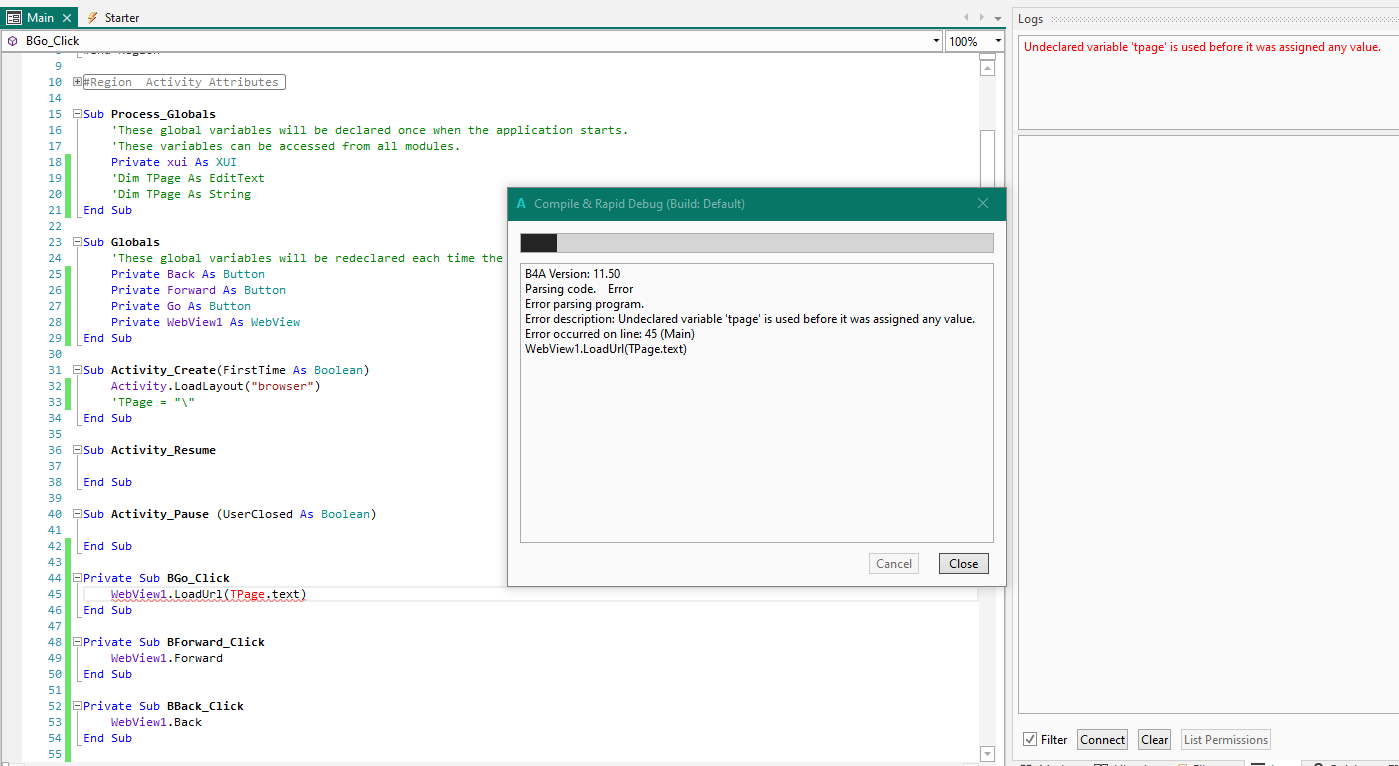Collapse the Globals sub
1399x766 pixels.
(77, 242)
